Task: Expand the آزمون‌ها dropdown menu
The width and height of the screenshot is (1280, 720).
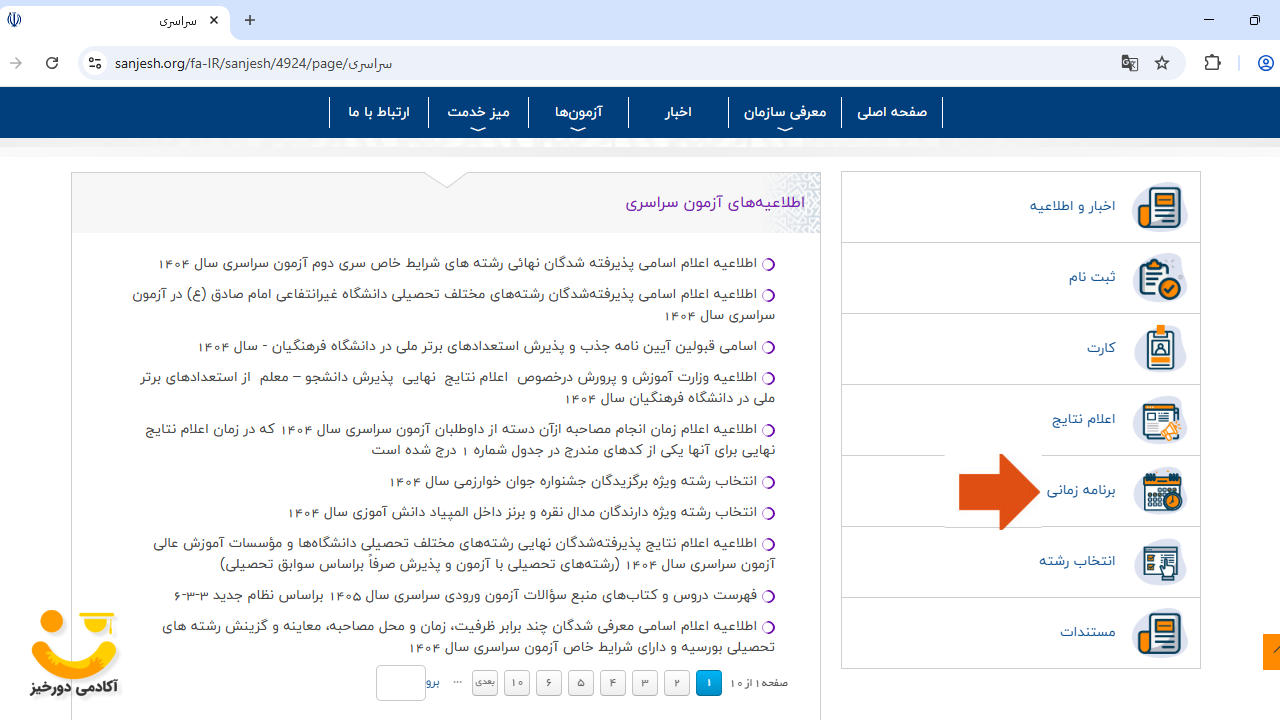Action: point(578,112)
